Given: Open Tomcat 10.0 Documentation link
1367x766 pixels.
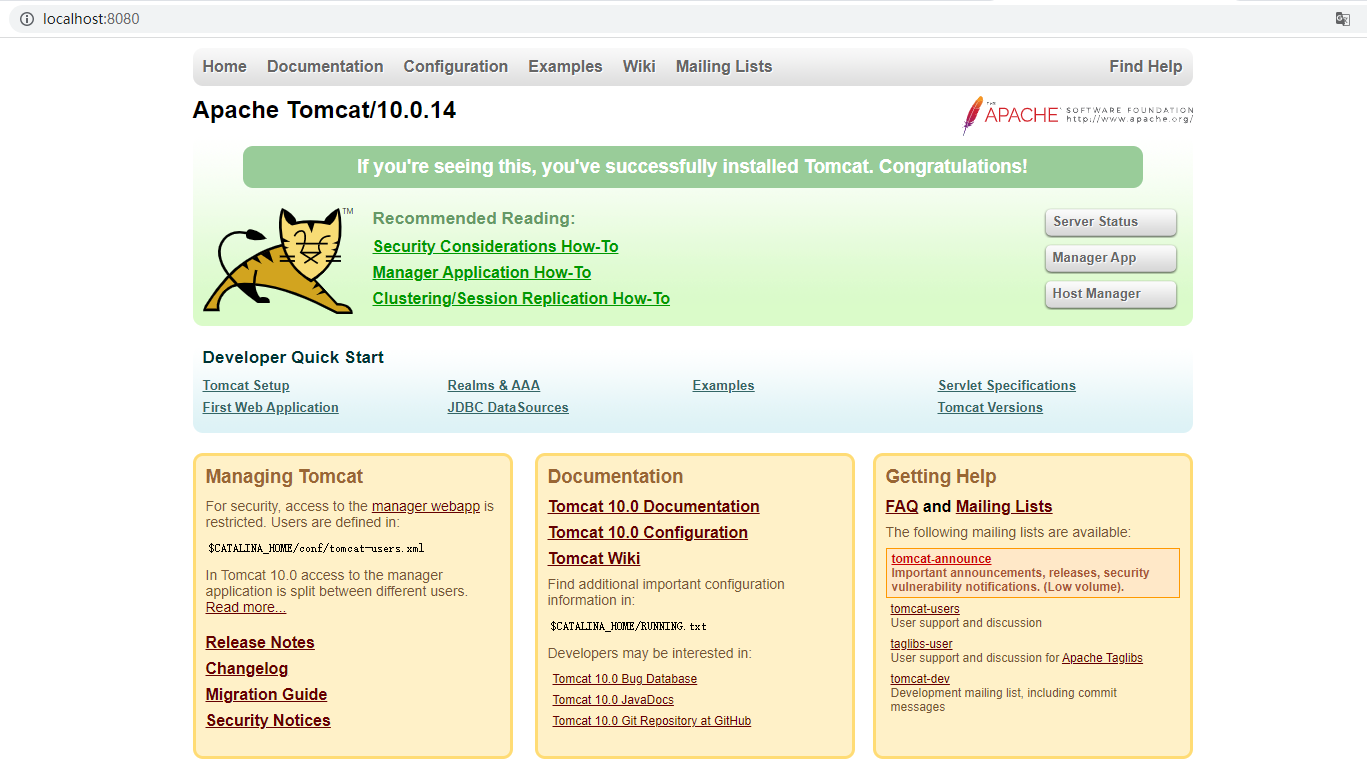Looking at the screenshot, I should [x=654, y=507].
